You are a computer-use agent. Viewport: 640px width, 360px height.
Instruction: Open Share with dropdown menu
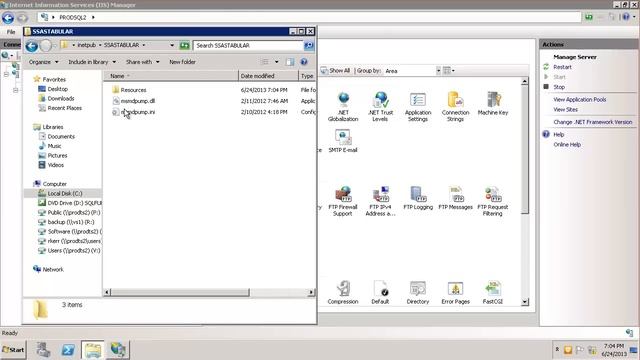(142, 62)
